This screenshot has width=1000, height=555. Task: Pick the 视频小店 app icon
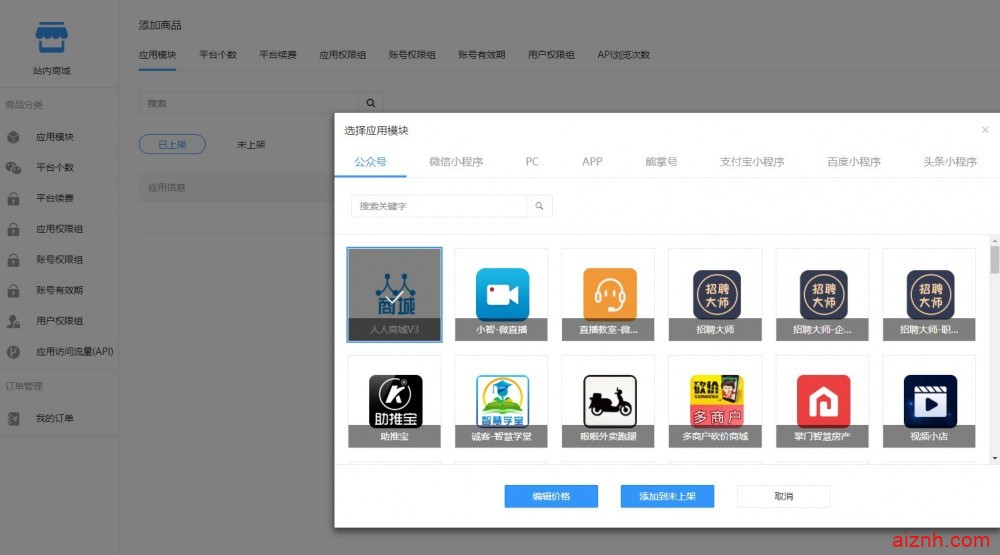(x=930, y=401)
